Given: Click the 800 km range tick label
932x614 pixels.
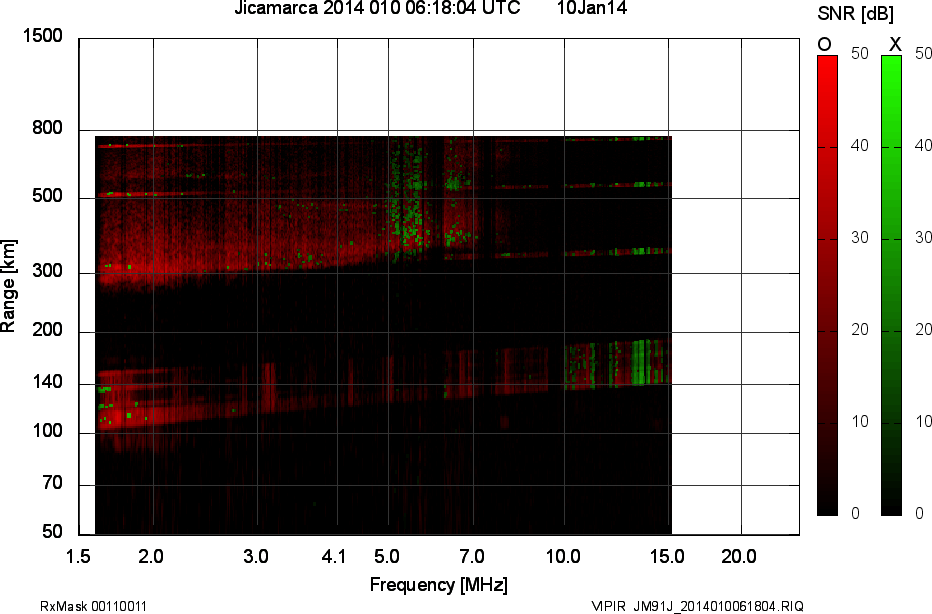Looking at the screenshot, I should pos(47,128).
